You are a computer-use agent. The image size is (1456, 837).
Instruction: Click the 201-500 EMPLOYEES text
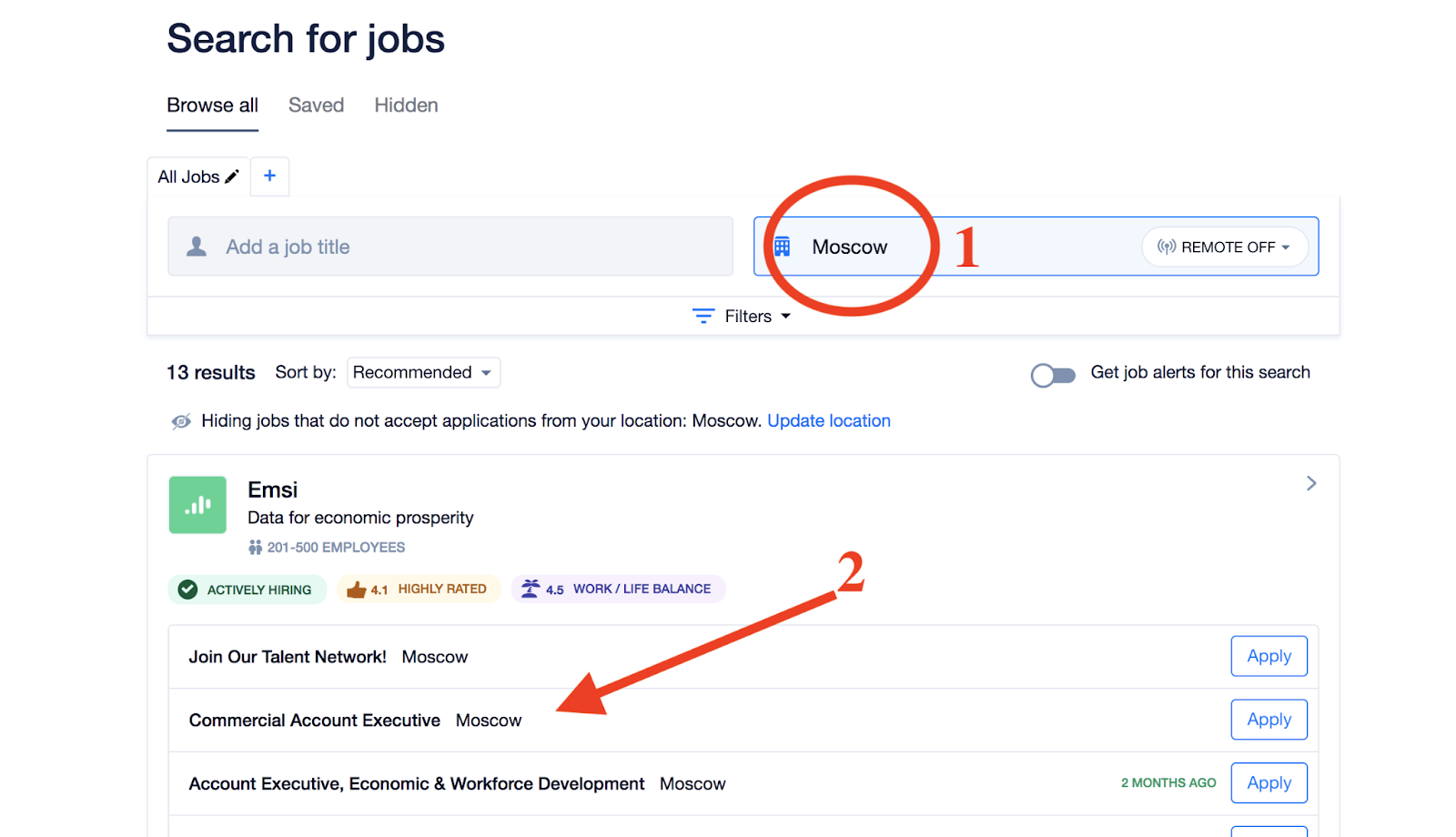click(336, 547)
